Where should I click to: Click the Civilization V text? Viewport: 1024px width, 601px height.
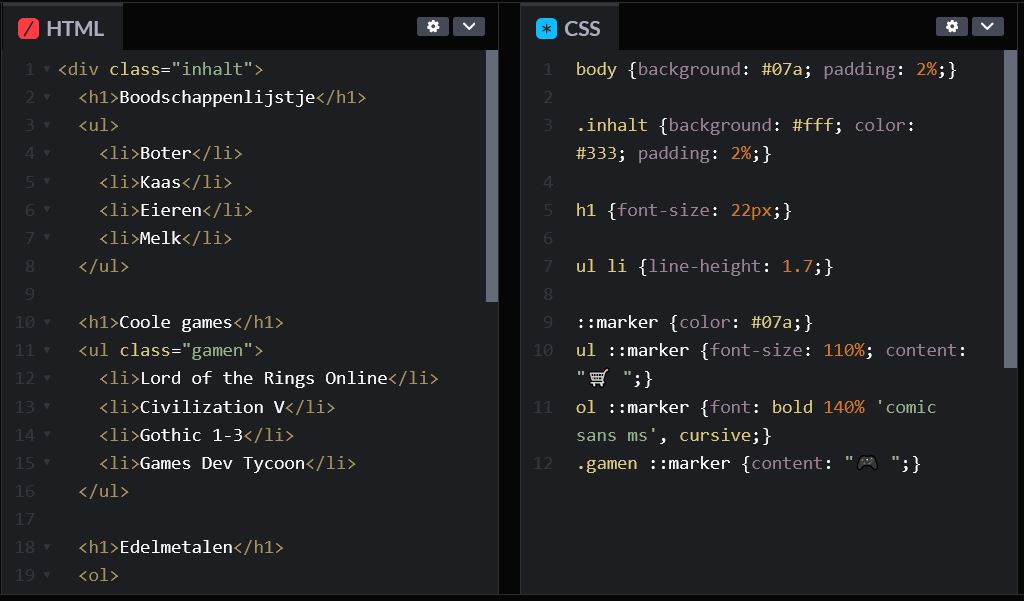[x=212, y=406]
